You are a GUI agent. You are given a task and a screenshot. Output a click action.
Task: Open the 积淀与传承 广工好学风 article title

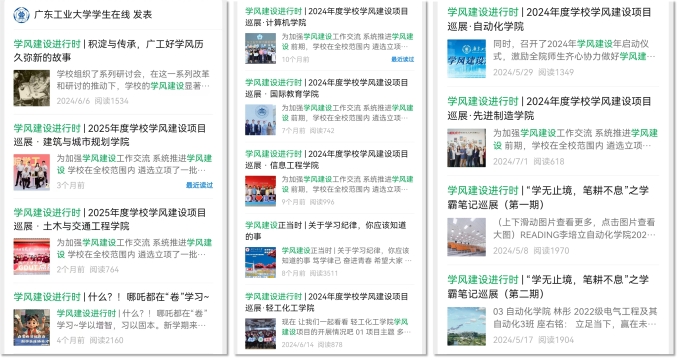click(108, 50)
